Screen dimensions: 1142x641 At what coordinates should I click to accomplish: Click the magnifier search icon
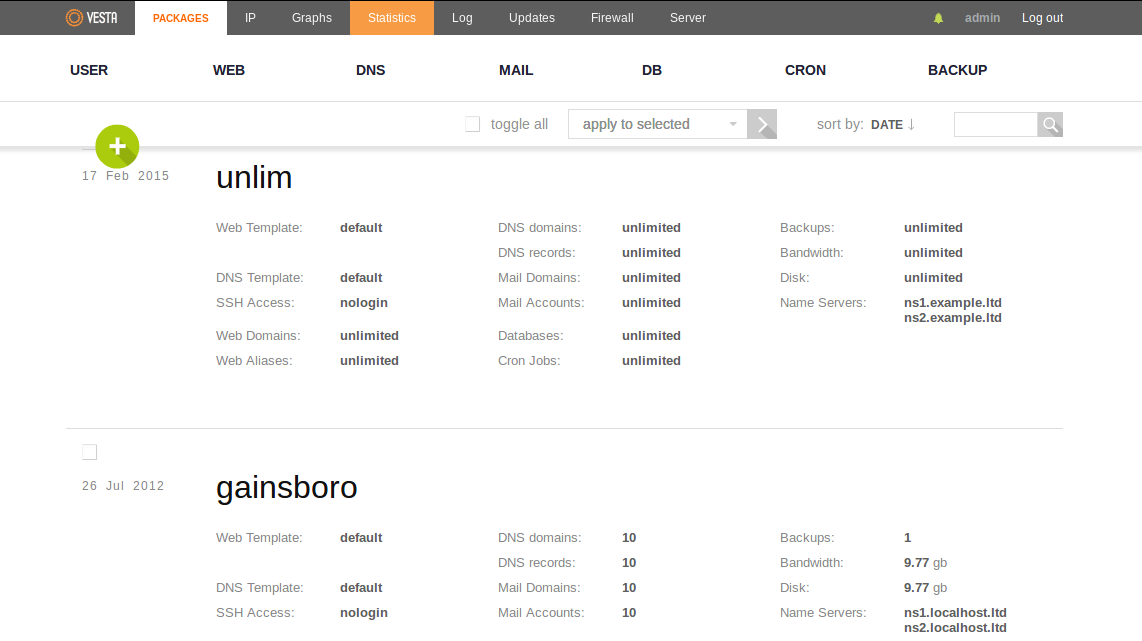1050,125
